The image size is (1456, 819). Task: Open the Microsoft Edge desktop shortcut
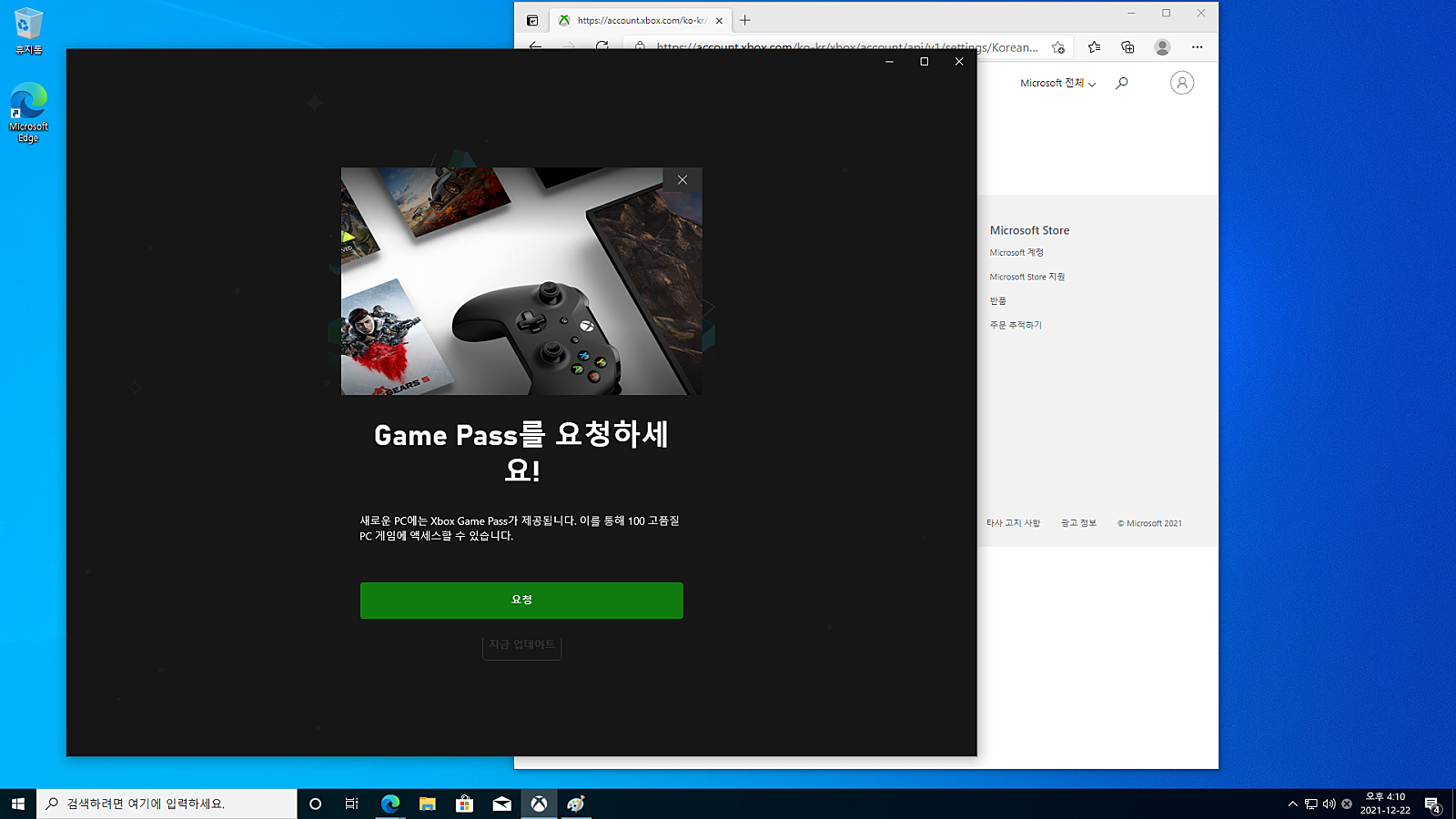[x=28, y=113]
